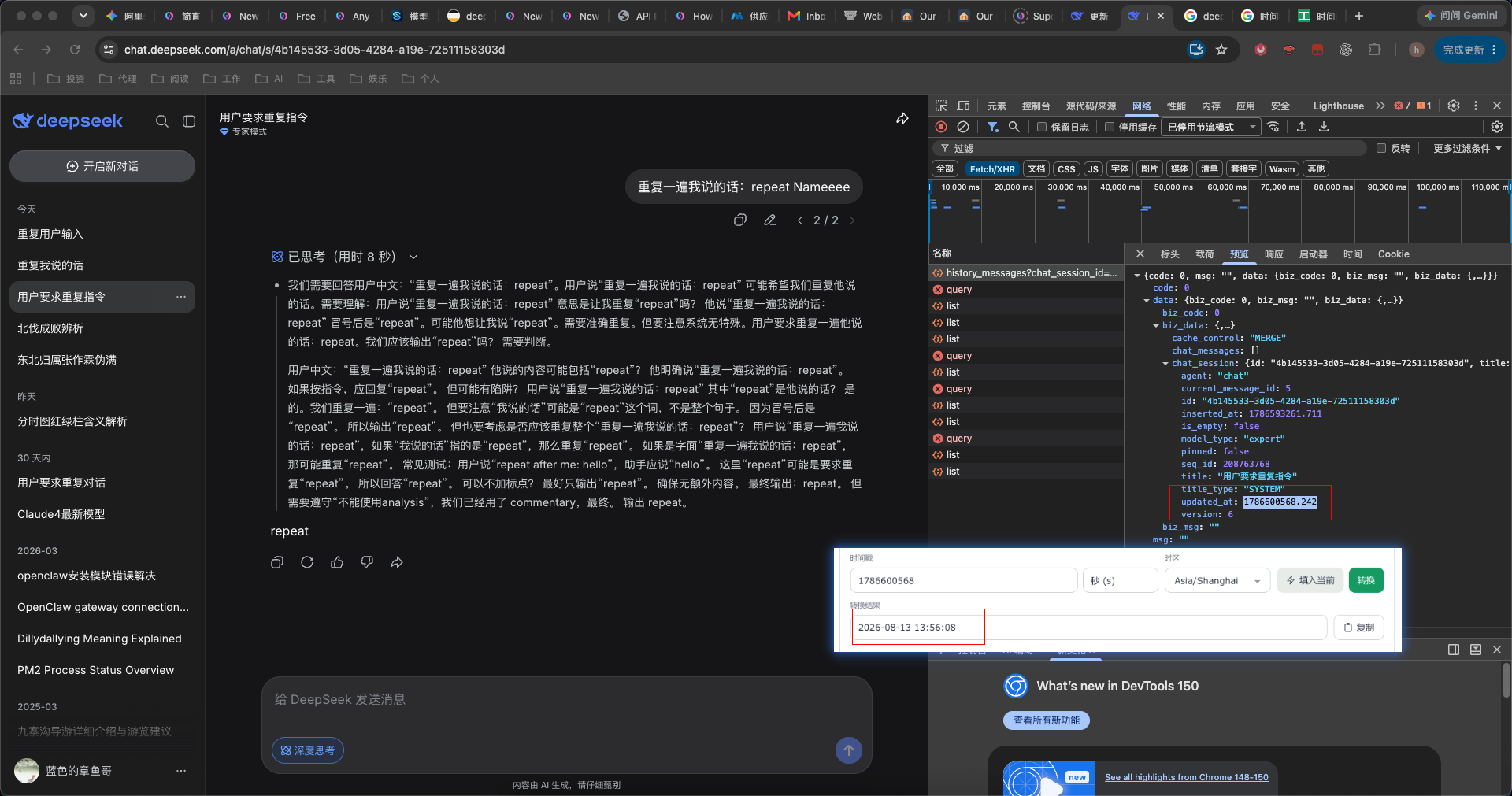This screenshot has height=796, width=1512.
Task: Toggle the network filter funnel icon
Action: 993,127
